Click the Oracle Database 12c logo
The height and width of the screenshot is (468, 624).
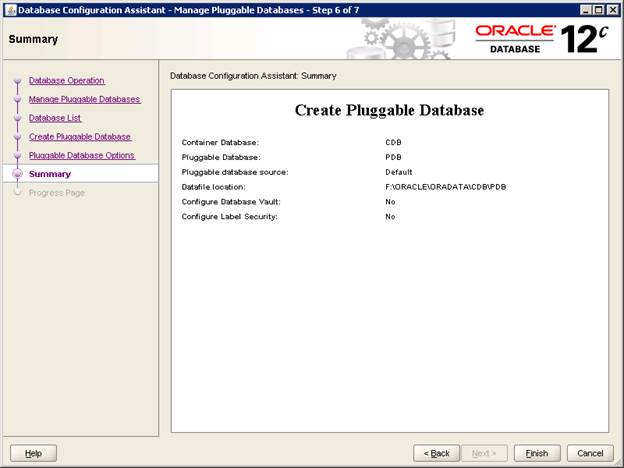coord(538,39)
